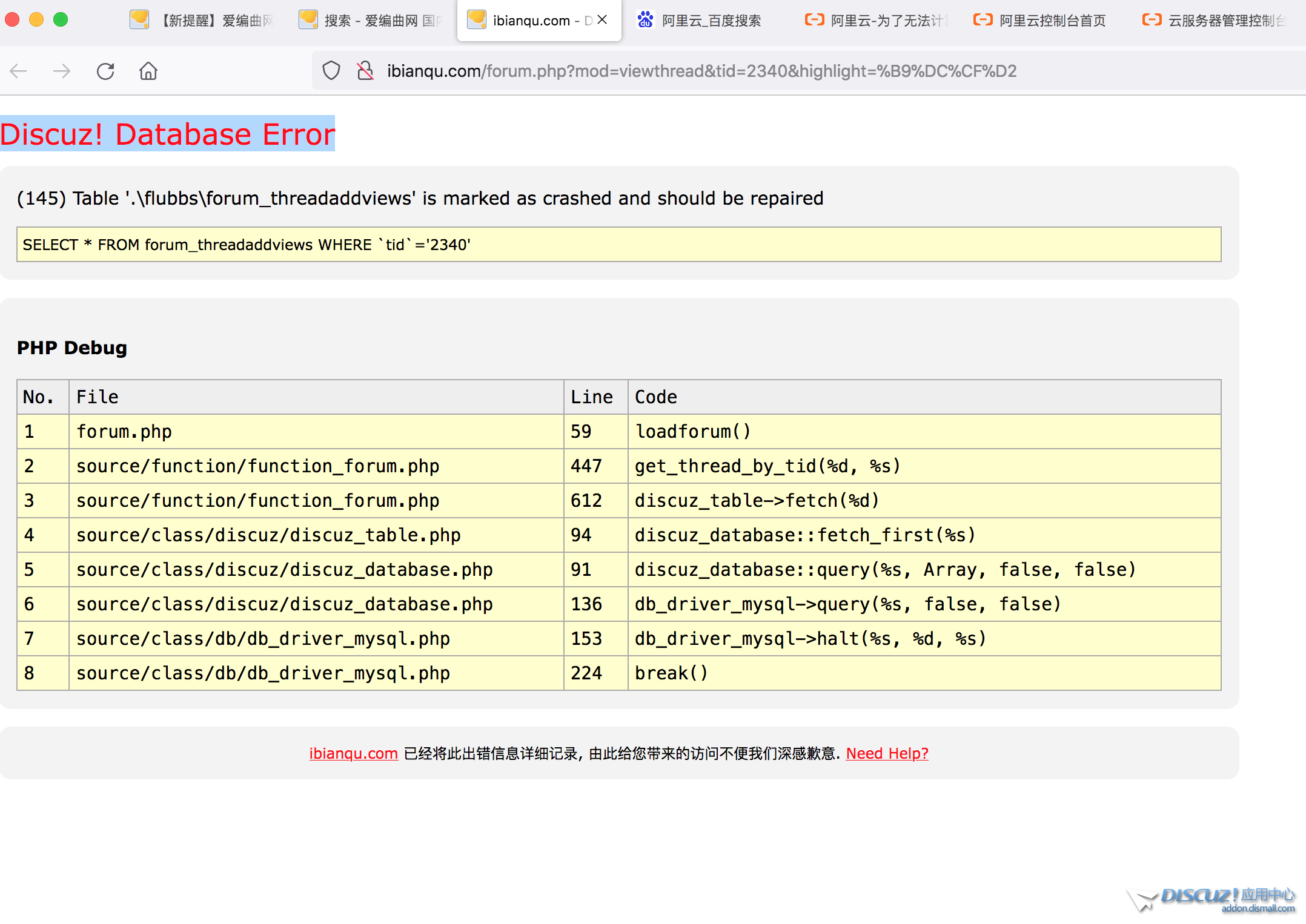Open the 阿里云-为了无法计算 tab

click(x=877, y=21)
